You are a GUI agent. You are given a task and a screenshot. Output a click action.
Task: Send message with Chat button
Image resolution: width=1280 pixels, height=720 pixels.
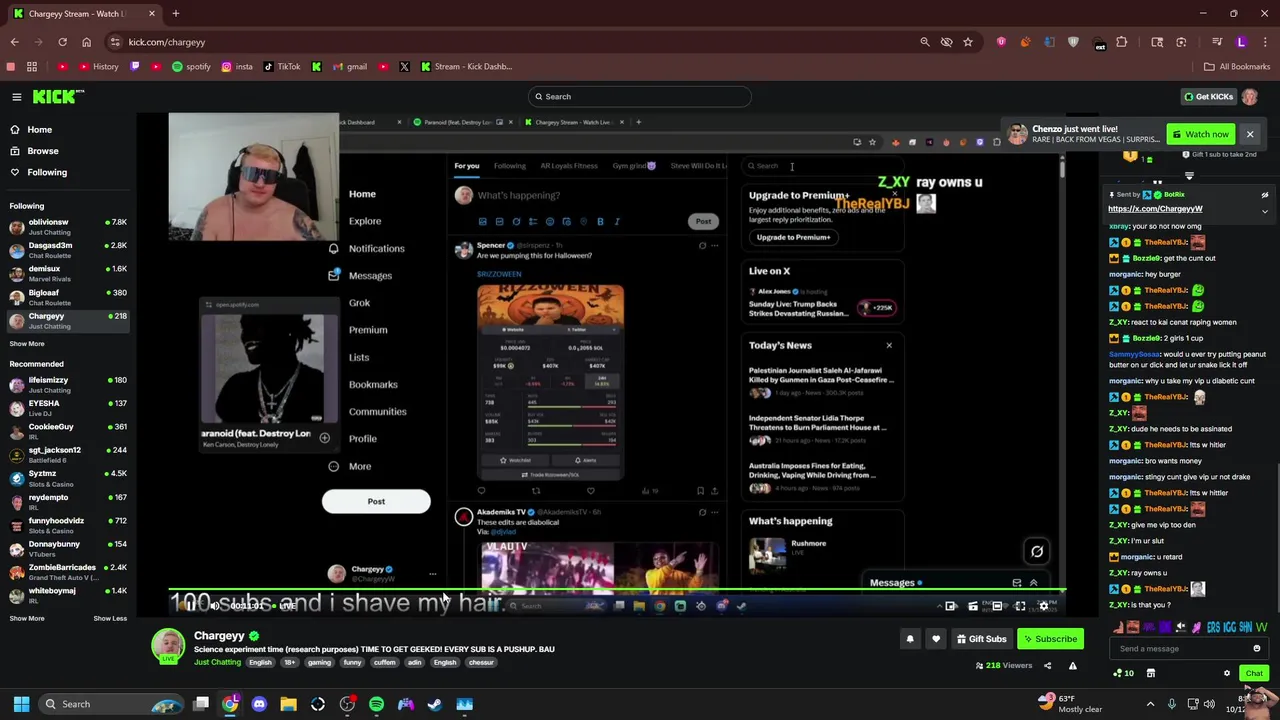click(x=1254, y=674)
